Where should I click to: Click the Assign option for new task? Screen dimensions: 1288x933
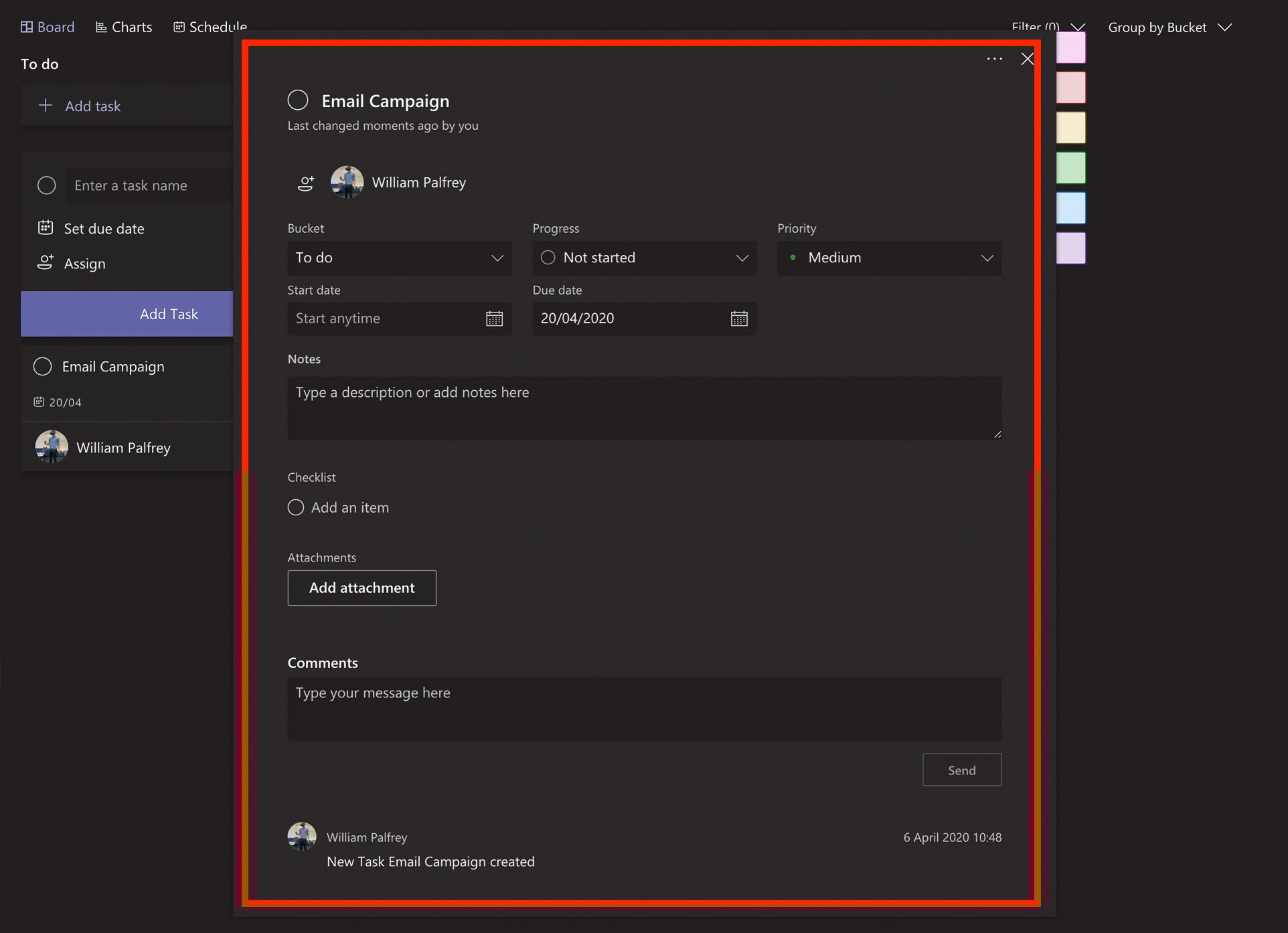pyautogui.click(x=85, y=264)
